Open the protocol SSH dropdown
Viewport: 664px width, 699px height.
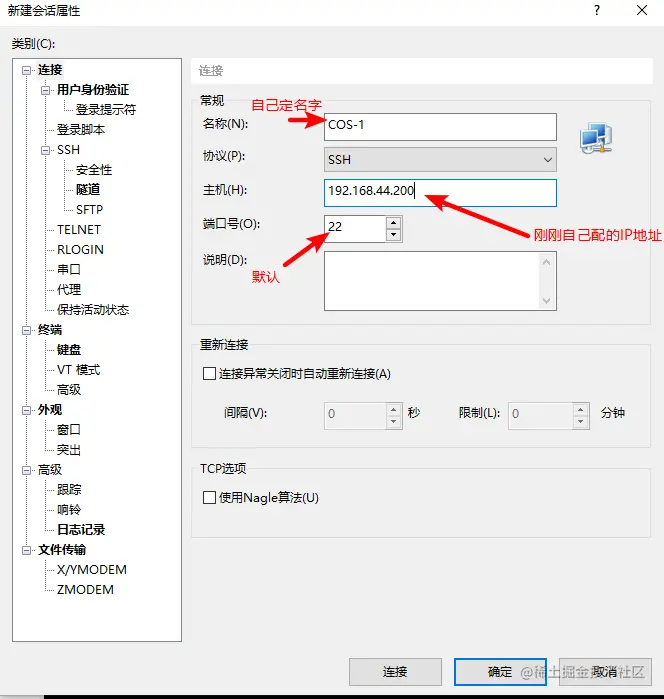(440, 160)
